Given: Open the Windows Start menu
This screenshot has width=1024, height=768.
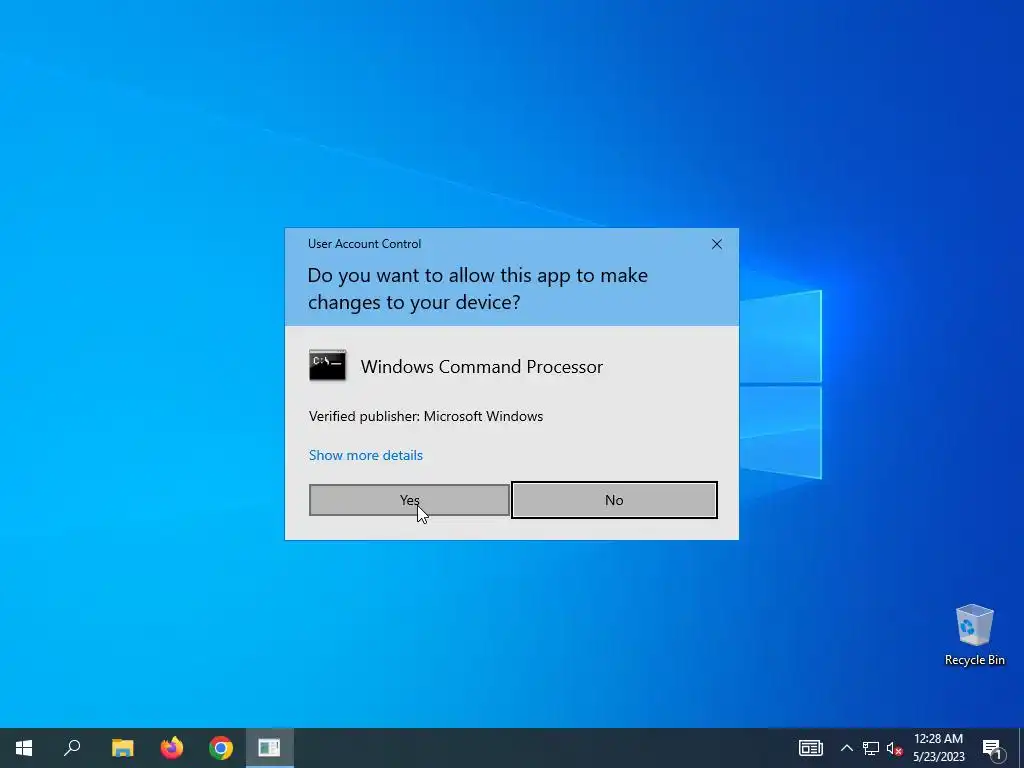Looking at the screenshot, I should coord(24,748).
